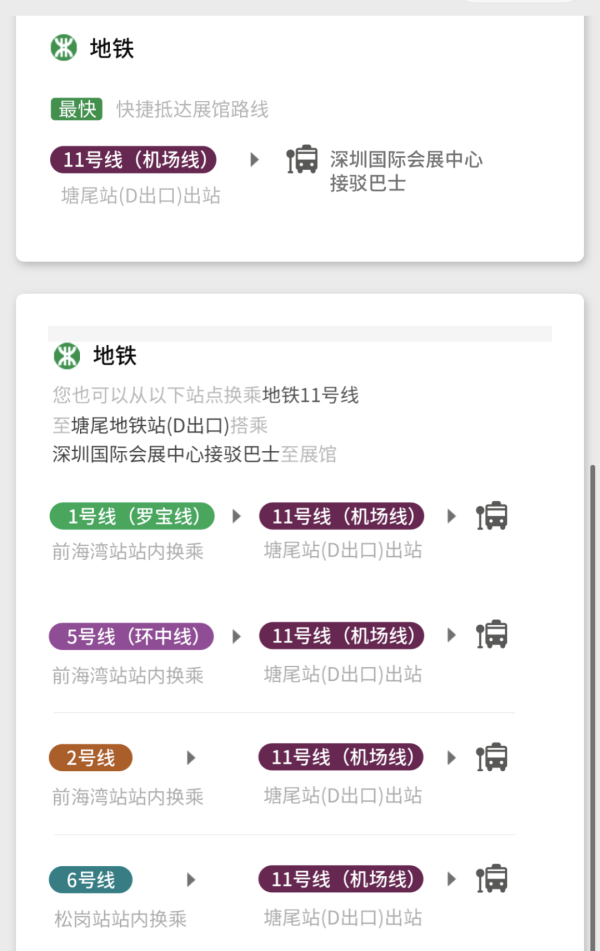Click the arrow after the 6号线 badge

191,880
